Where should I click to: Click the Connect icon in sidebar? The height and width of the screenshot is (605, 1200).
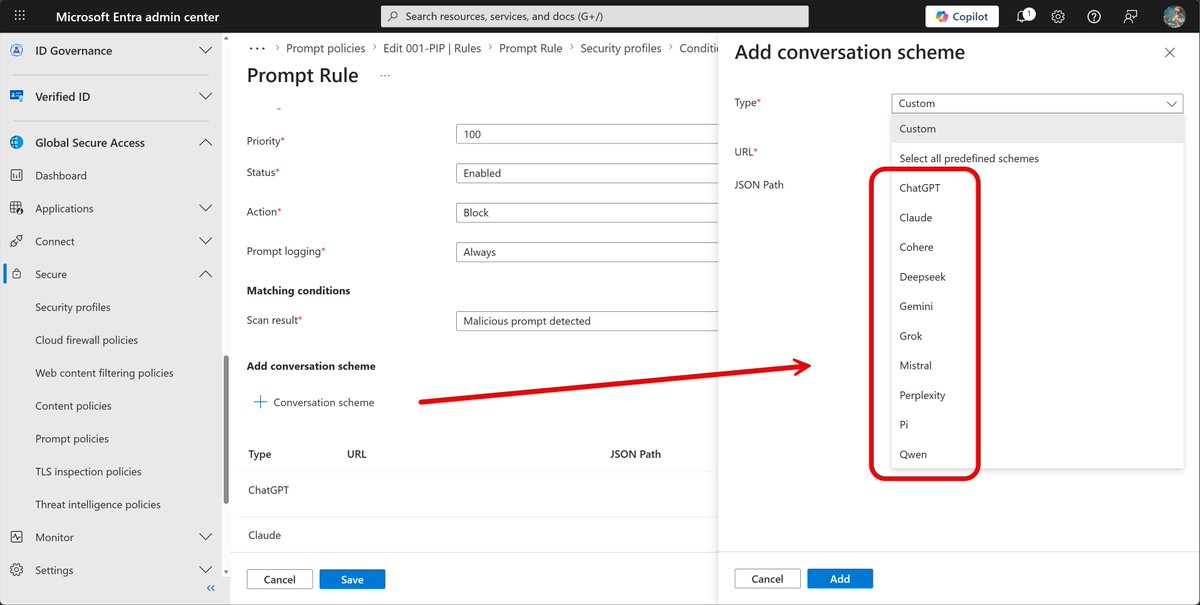[16, 241]
